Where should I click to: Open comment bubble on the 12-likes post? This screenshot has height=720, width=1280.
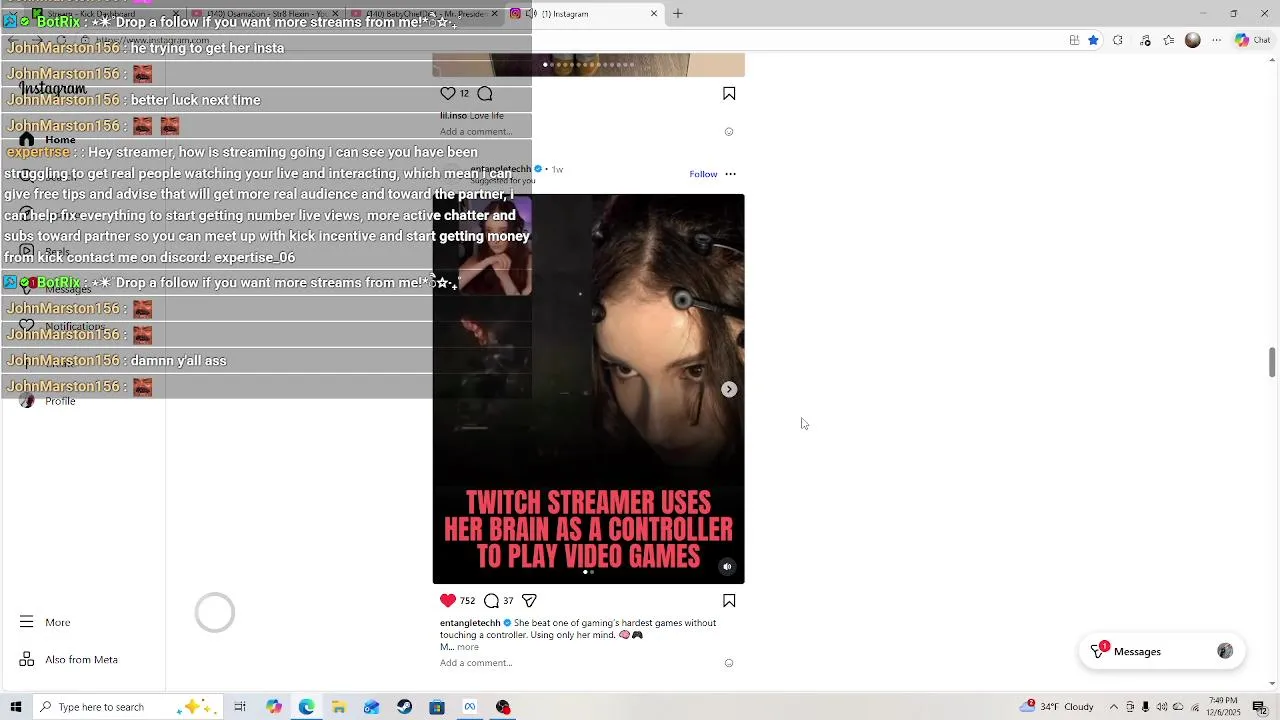coord(485,93)
